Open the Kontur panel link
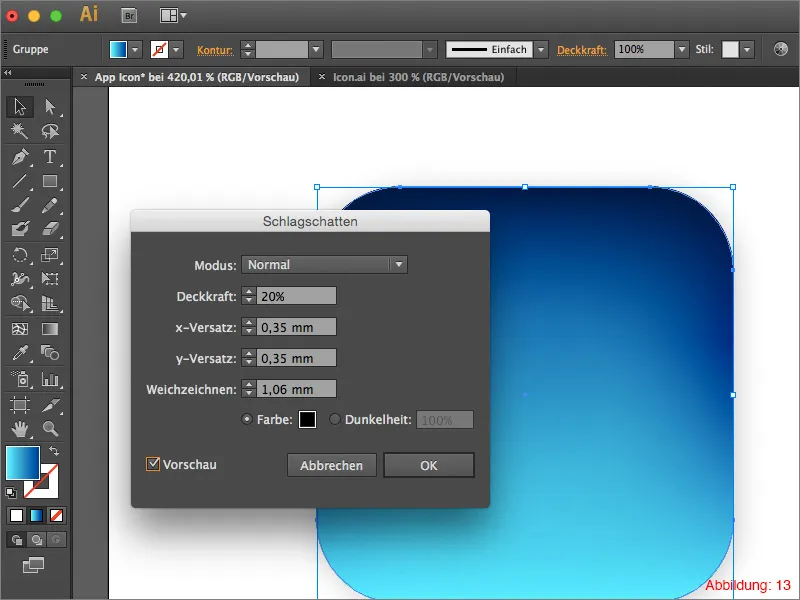The width and height of the screenshot is (800, 600). point(215,50)
